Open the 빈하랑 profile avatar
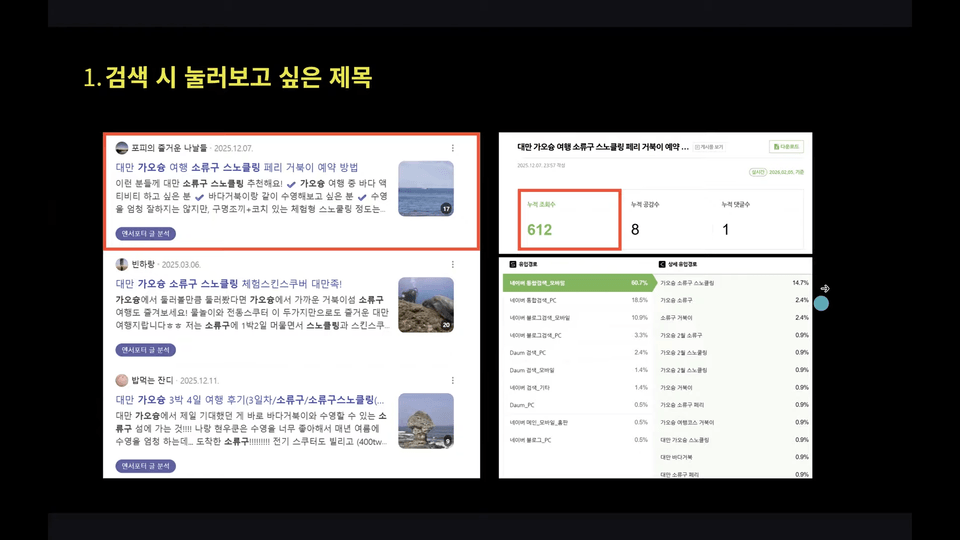960x540 pixels. click(x=122, y=264)
